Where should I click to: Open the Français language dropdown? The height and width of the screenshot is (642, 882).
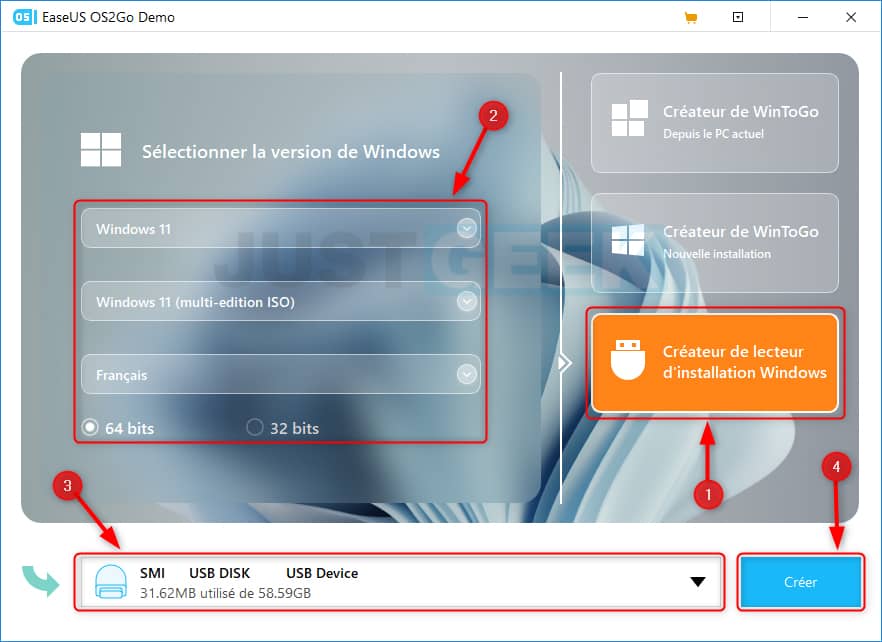pos(281,374)
